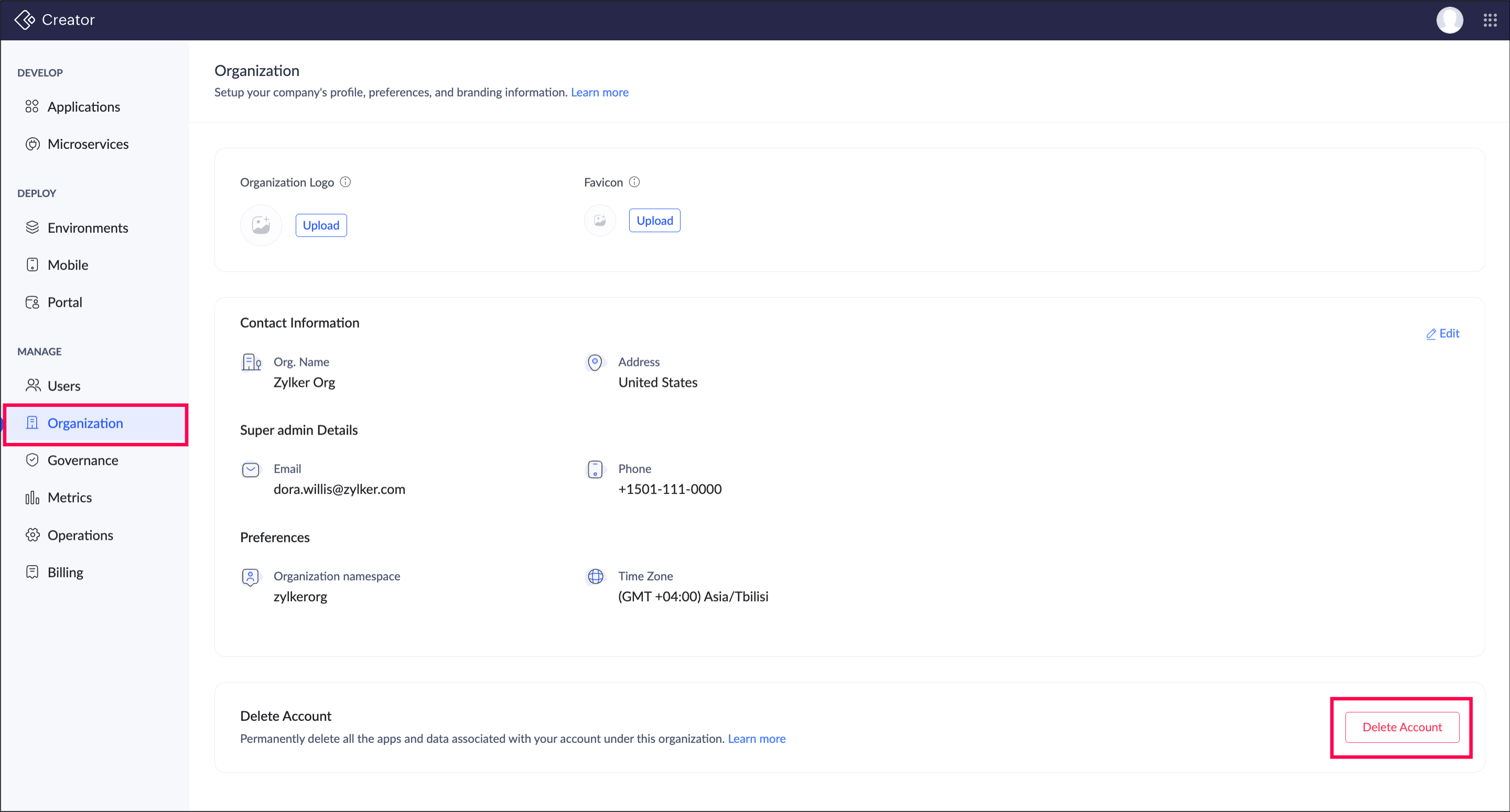Select Mobile in the sidebar

pyautogui.click(x=68, y=265)
